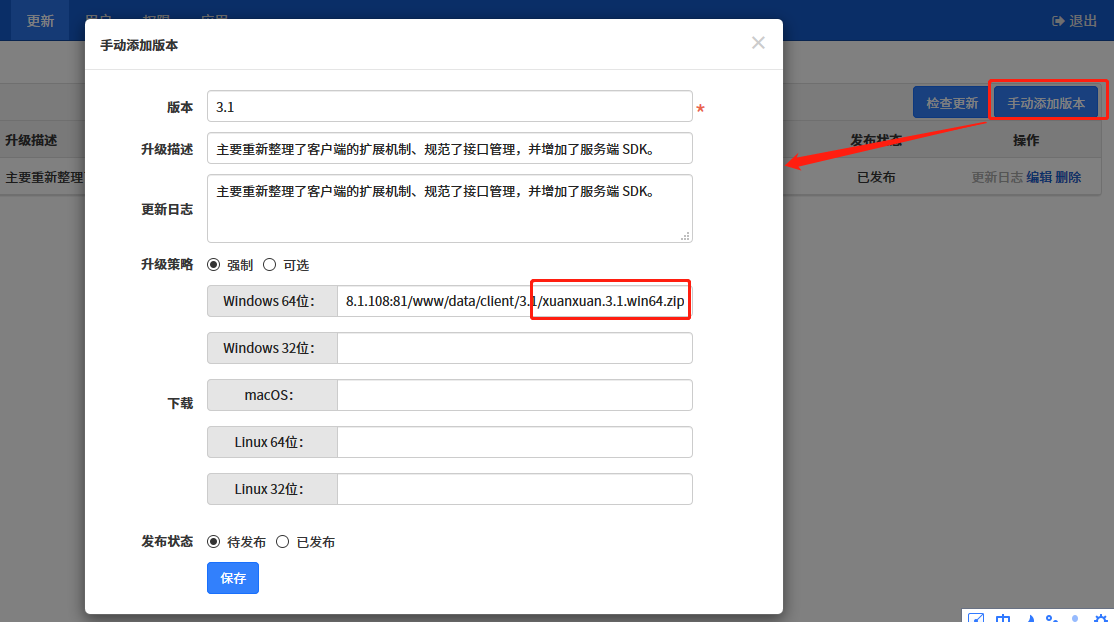The height and width of the screenshot is (622, 1114).
Task: Select the 强制 upgrade strategy
Action: [214, 265]
